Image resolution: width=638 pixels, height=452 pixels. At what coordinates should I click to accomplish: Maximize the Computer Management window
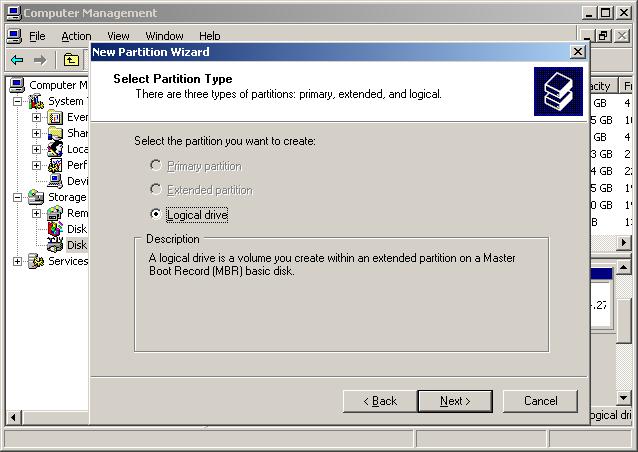coord(605,13)
